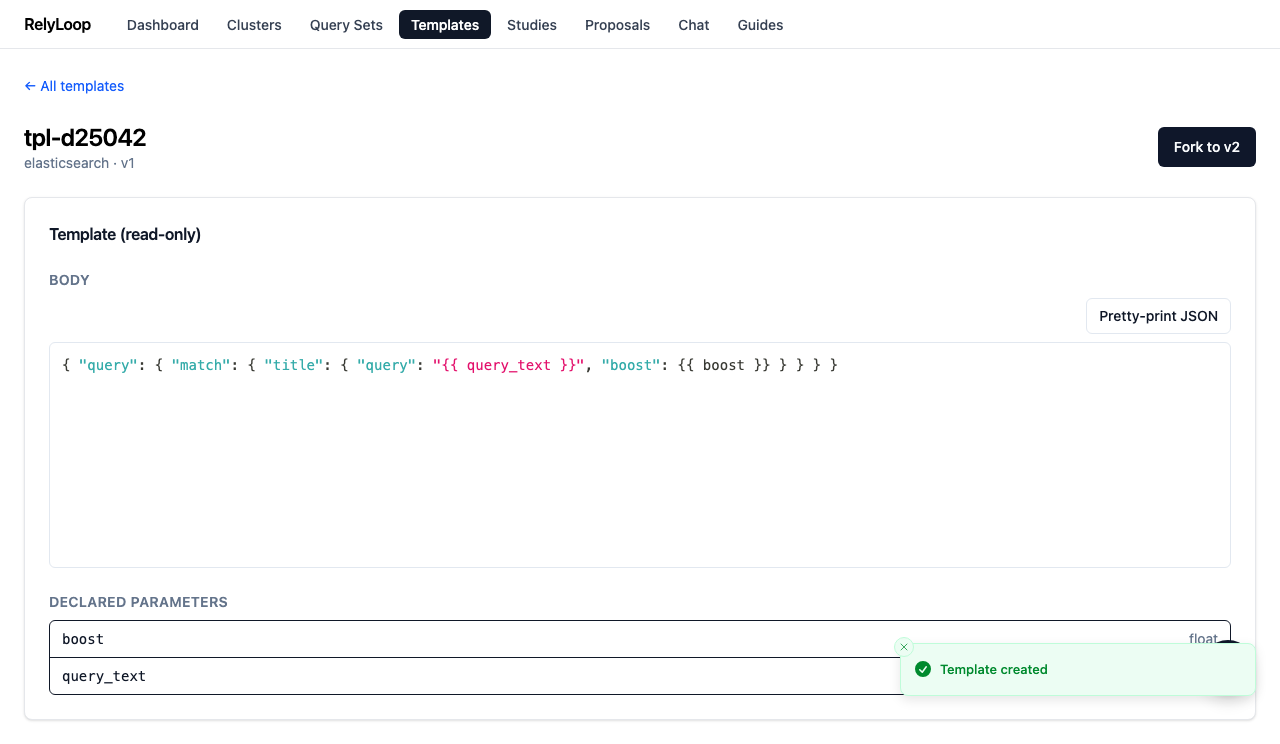Click the RelyLoop logo

click(57, 25)
